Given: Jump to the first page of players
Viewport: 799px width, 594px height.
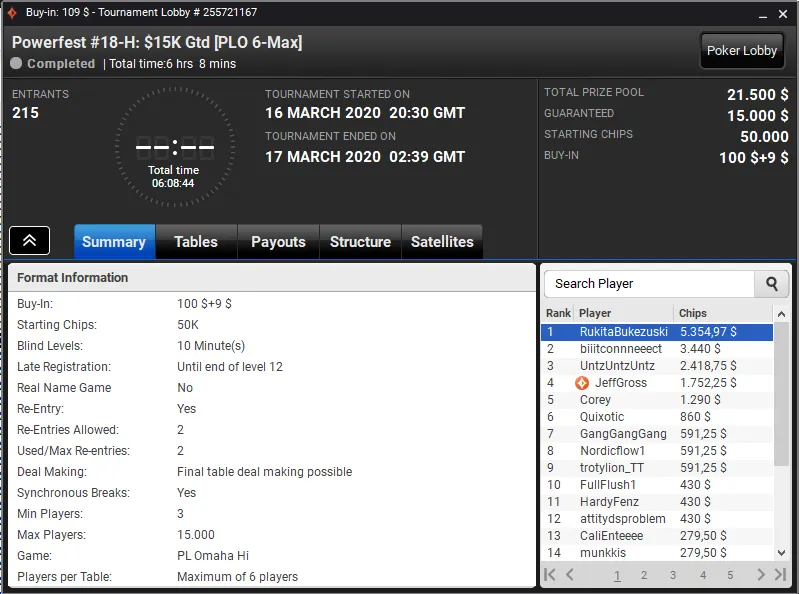Looking at the screenshot, I should click(550, 575).
